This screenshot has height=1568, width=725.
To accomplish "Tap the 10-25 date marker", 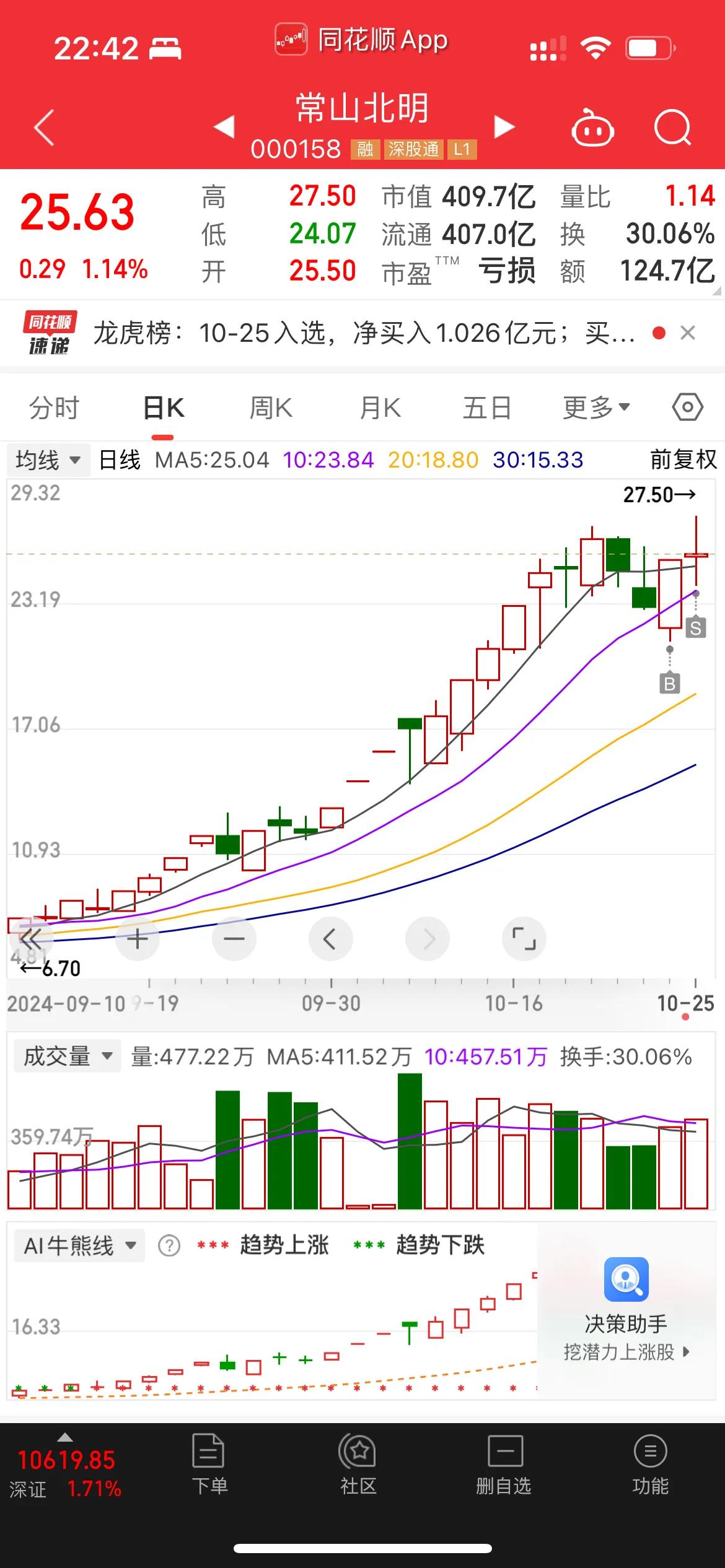I will 686,1003.
